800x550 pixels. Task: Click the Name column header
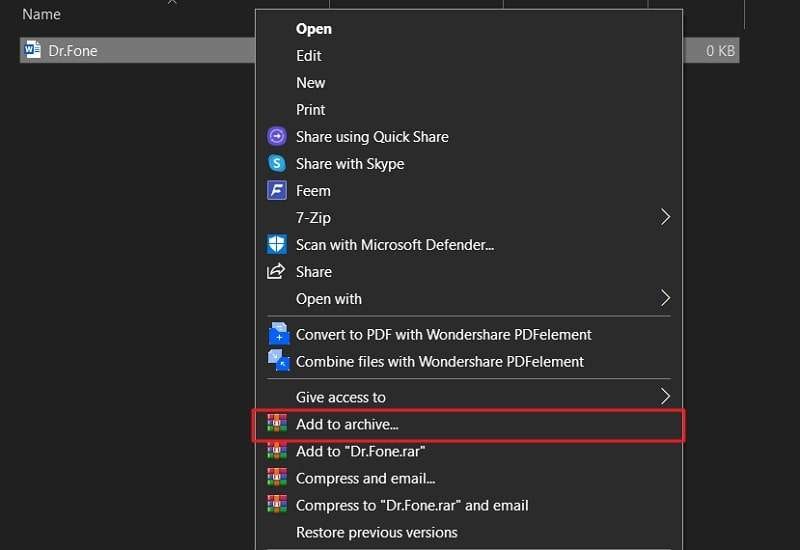click(42, 14)
